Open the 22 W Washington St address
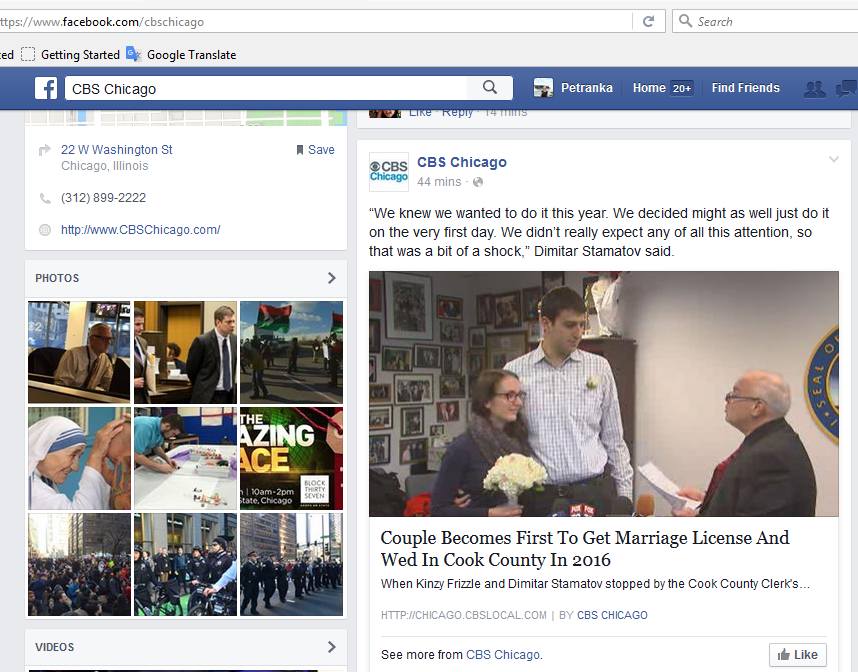Image resolution: width=858 pixels, height=672 pixels. pos(116,150)
